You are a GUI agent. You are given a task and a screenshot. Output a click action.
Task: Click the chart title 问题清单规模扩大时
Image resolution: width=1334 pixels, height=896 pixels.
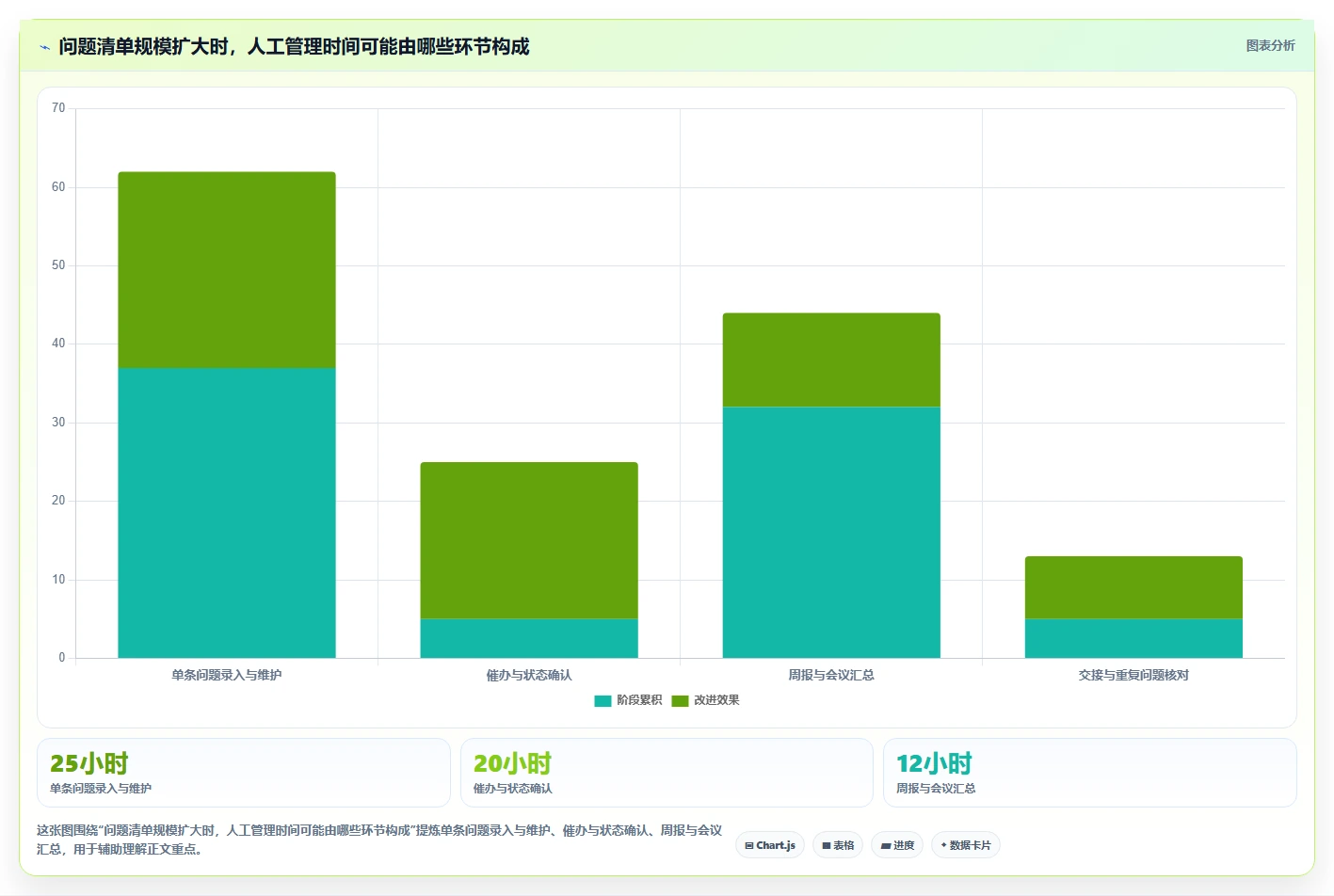[294, 46]
